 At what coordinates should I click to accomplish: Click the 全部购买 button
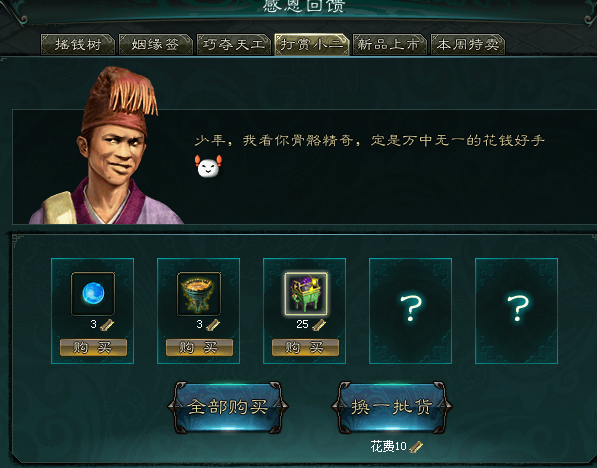pos(228,407)
